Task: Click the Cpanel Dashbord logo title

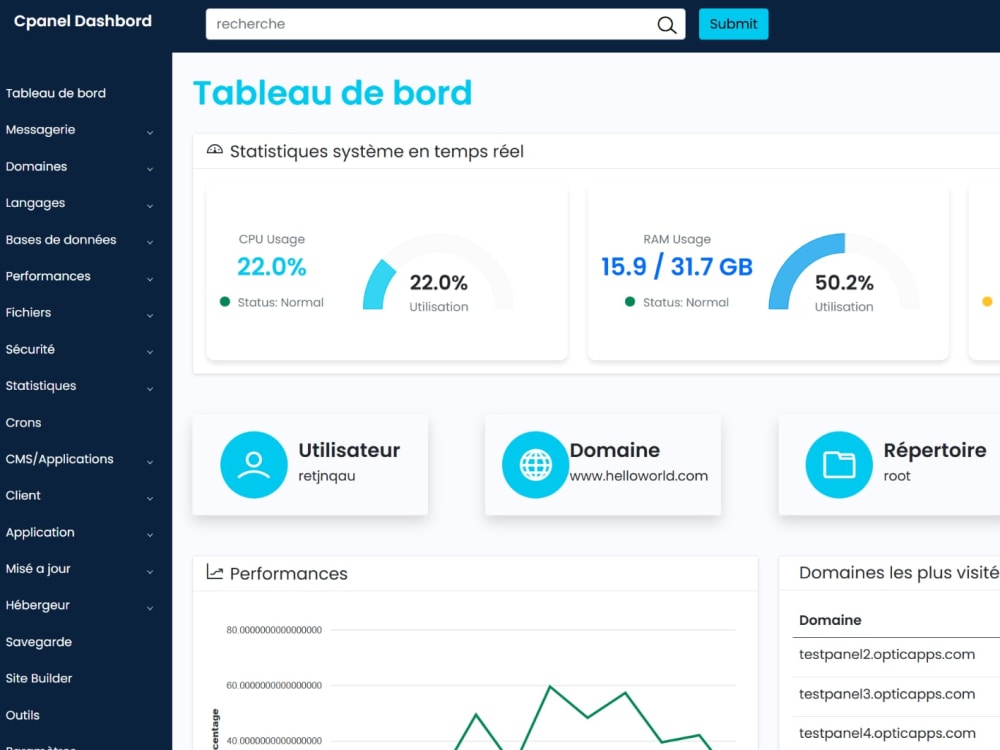Action: (x=83, y=21)
